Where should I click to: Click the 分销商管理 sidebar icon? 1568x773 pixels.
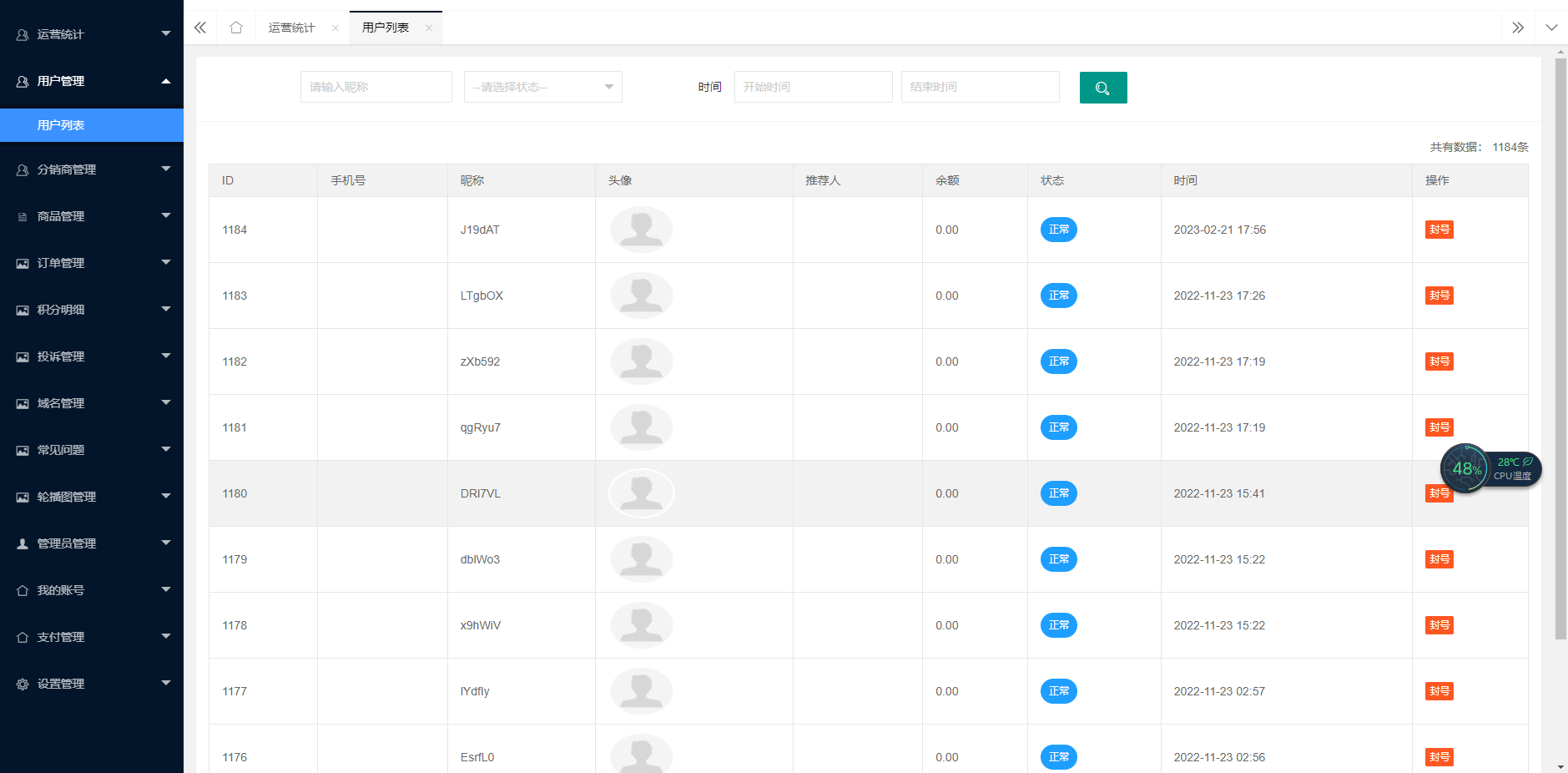(23, 169)
